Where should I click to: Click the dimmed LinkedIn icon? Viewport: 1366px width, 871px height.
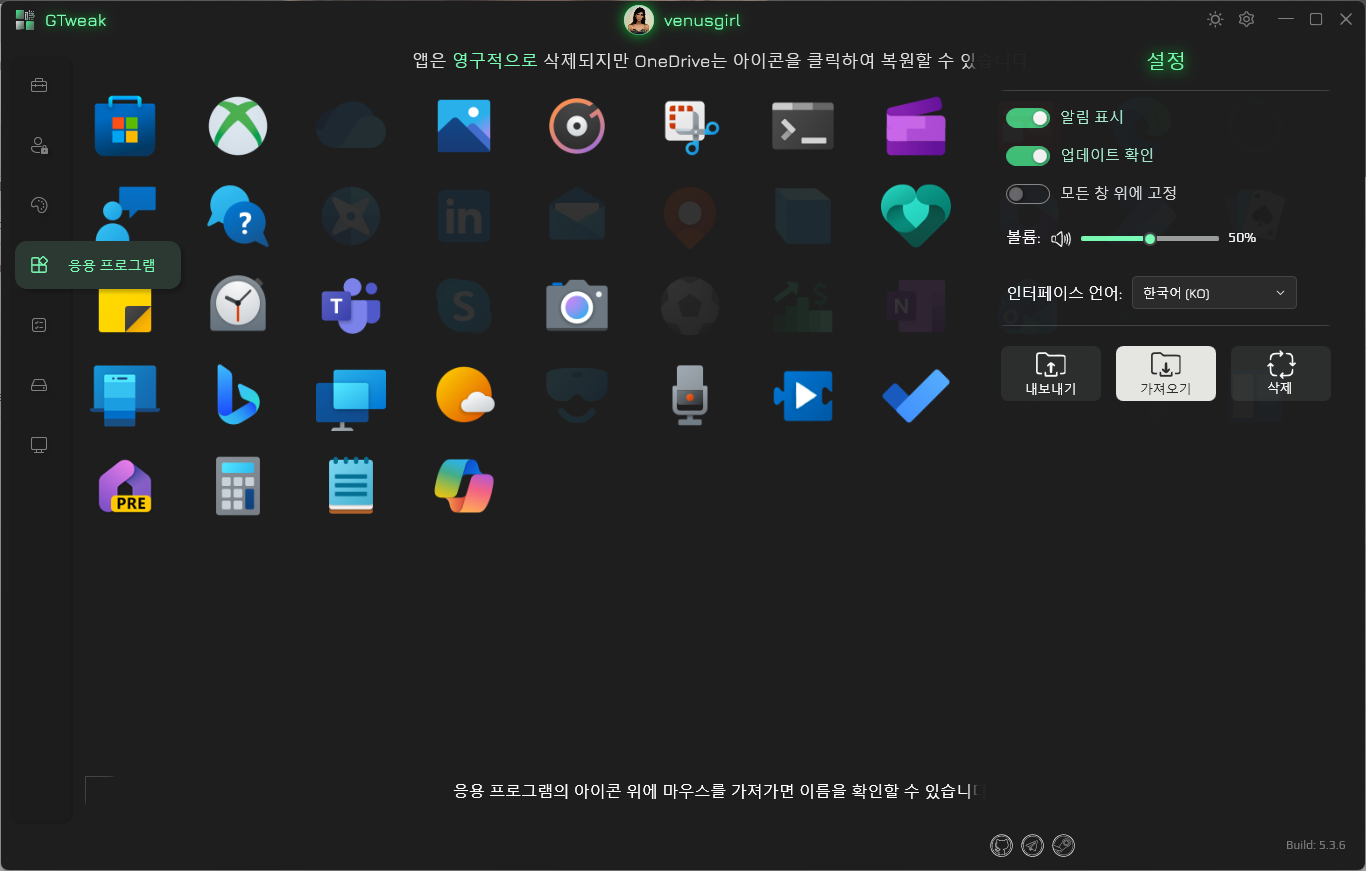coord(464,216)
